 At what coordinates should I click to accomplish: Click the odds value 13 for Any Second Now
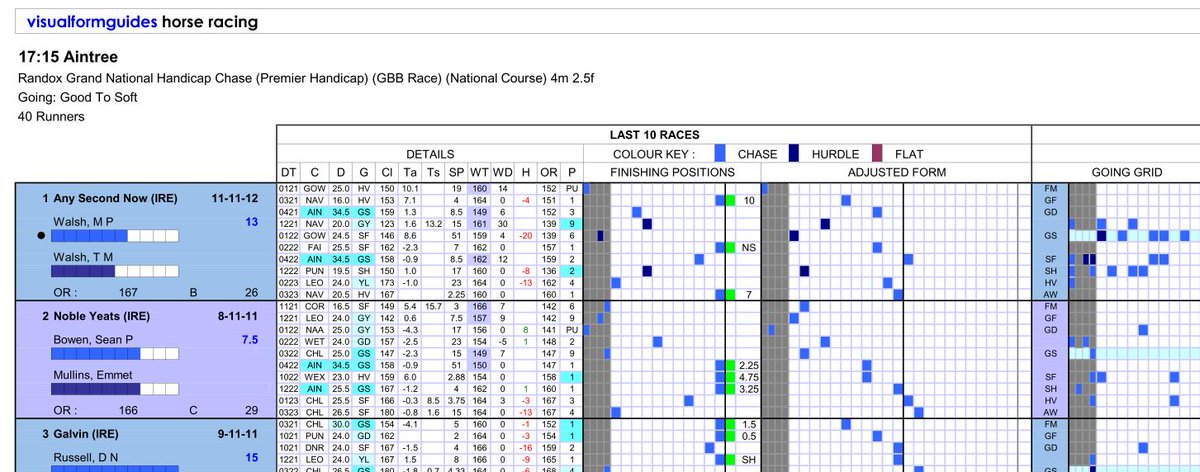(251, 221)
